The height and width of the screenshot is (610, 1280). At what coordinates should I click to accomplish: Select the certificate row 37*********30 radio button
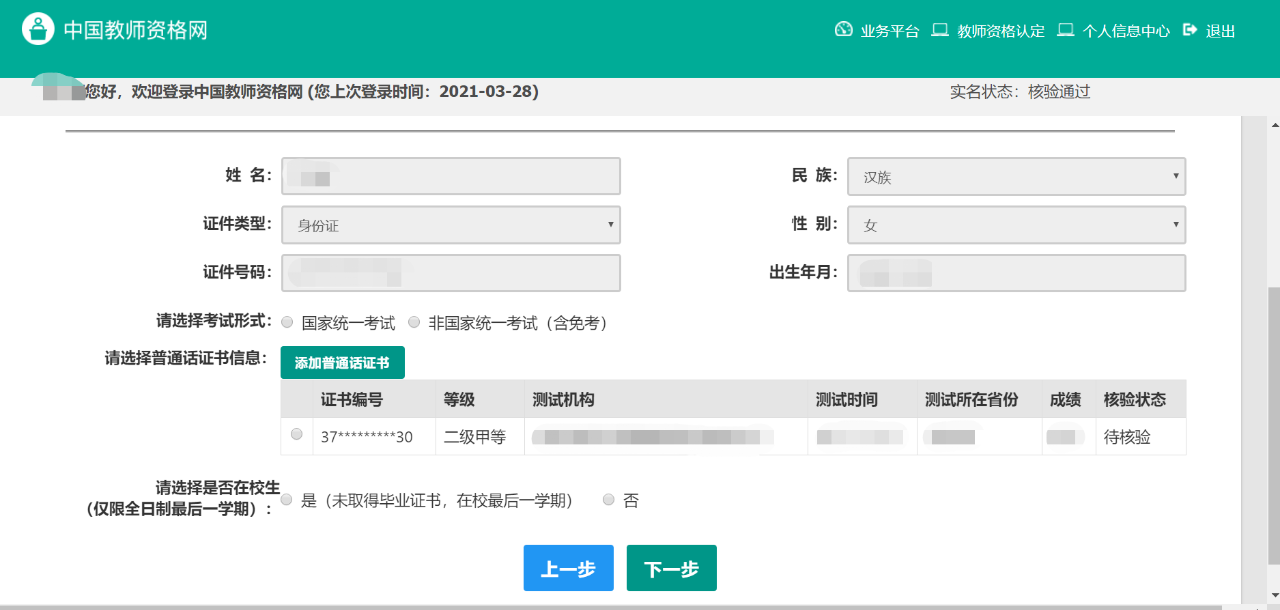[x=296, y=435]
